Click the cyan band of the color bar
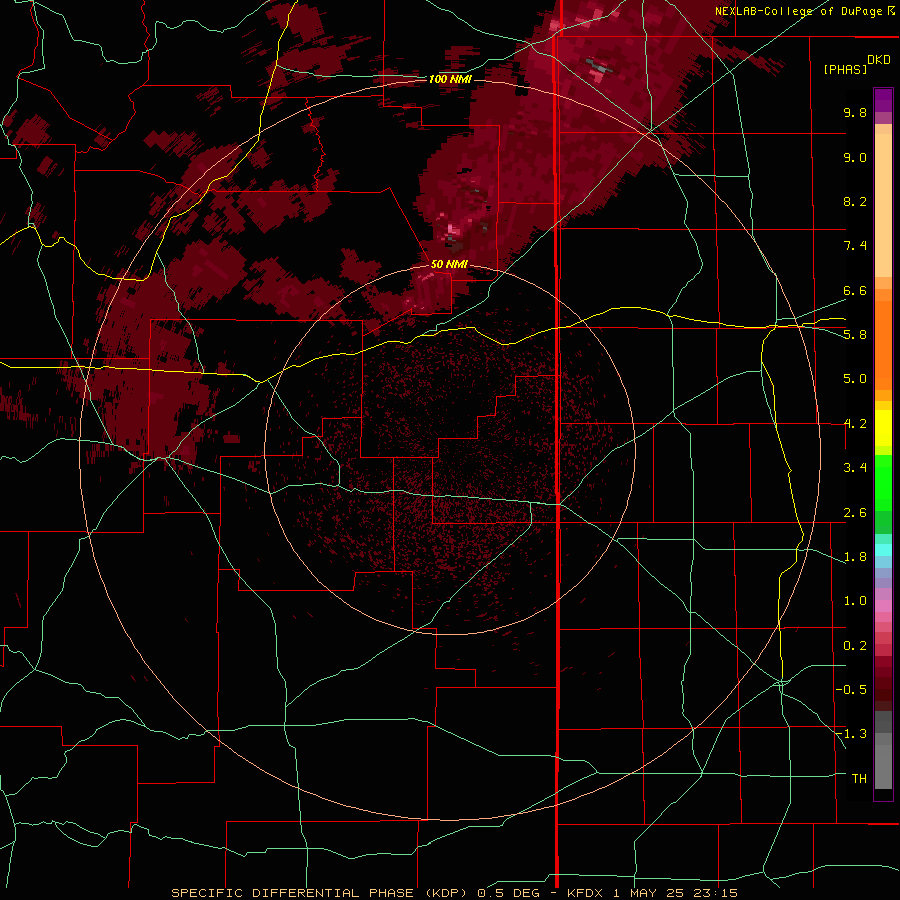This screenshot has width=900, height=900. click(883, 550)
